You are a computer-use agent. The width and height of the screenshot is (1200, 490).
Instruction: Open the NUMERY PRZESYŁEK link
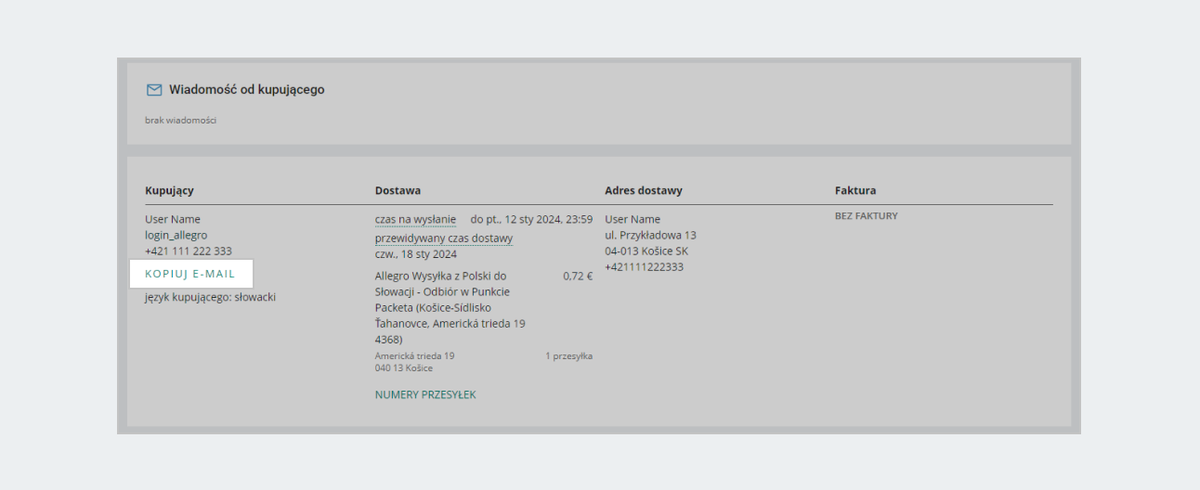pyautogui.click(x=425, y=395)
